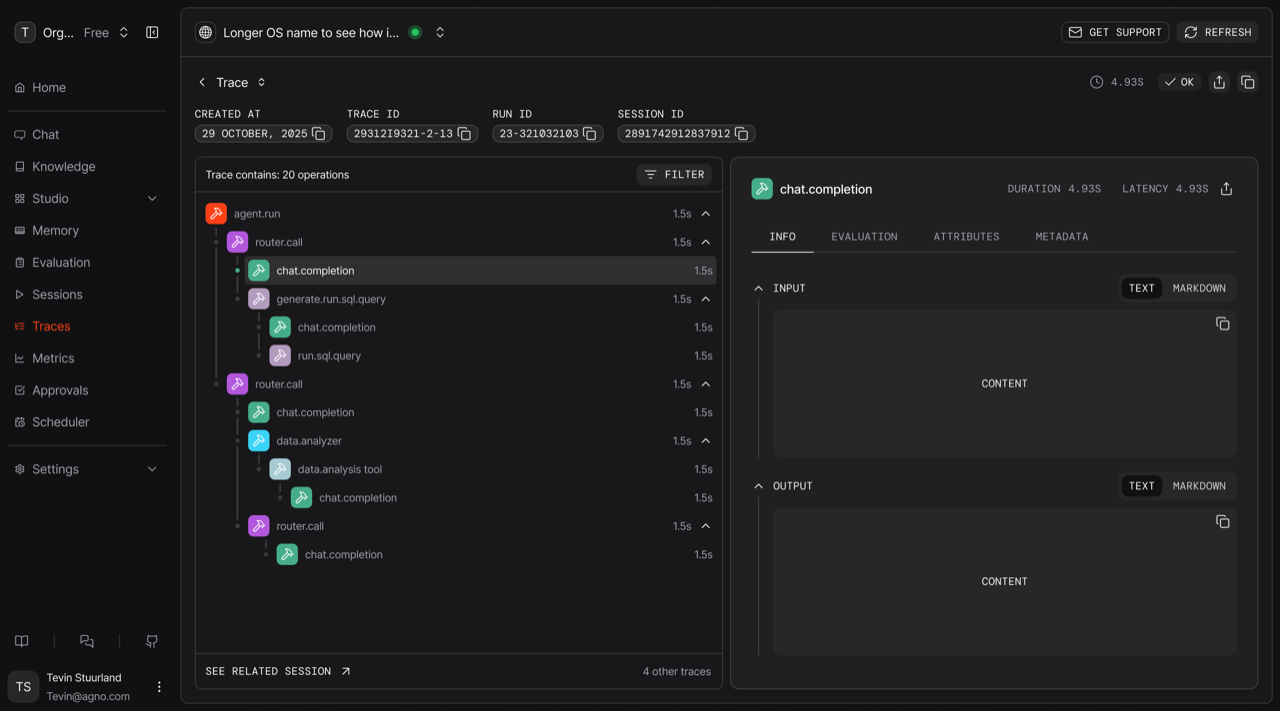Viewport: 1280px width, 711px height.
Task: Go back using the arrow beside Trace
Action: pos(202,82)
